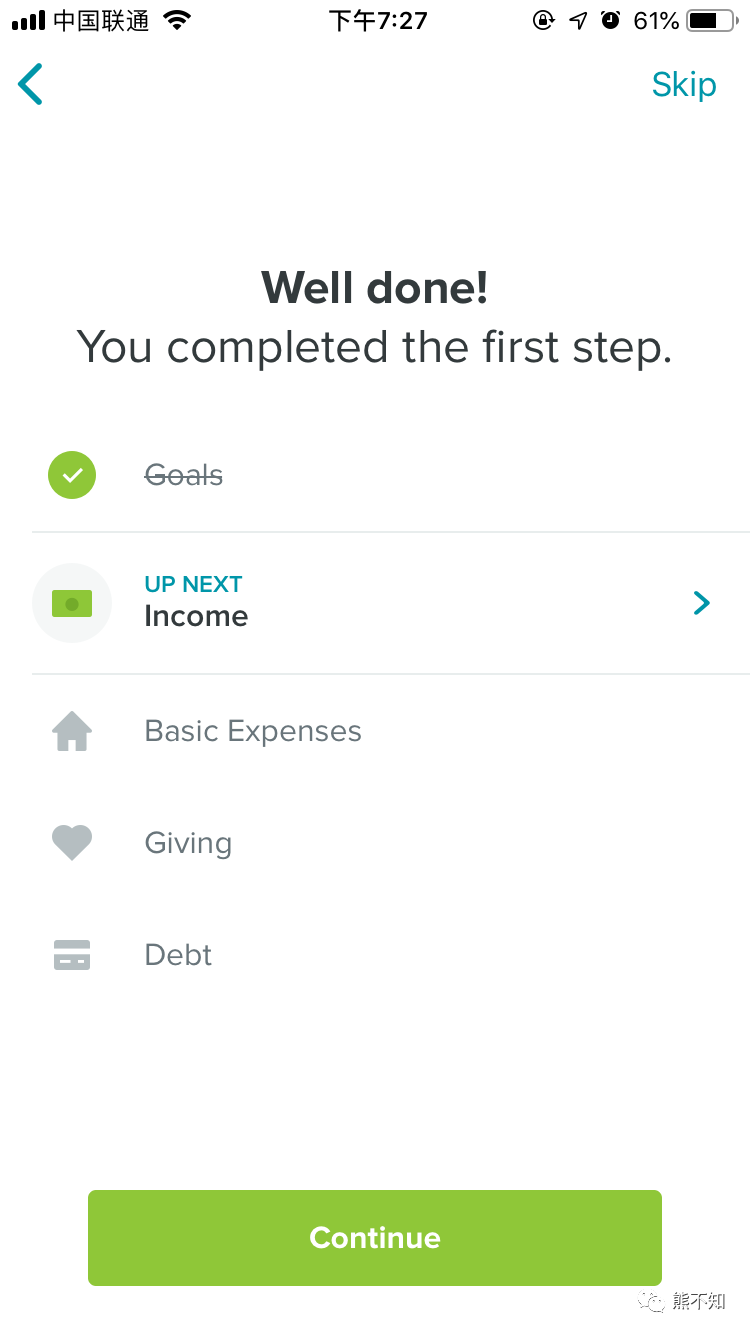Select the Debt step label

178,955
